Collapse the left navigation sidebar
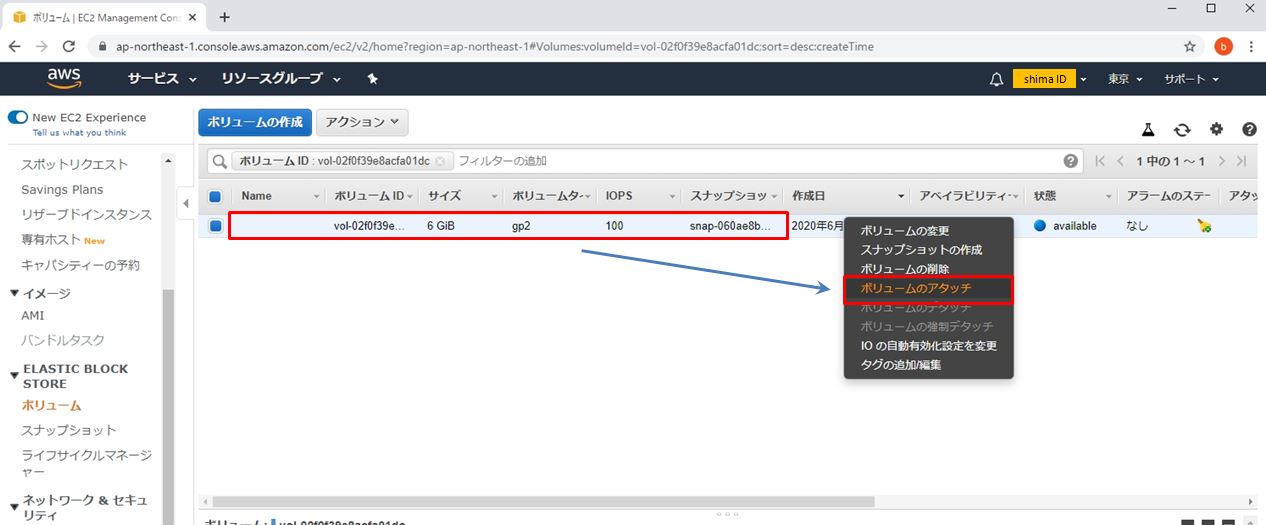This screenshot has width=1266, height=525. coord(186,204)
